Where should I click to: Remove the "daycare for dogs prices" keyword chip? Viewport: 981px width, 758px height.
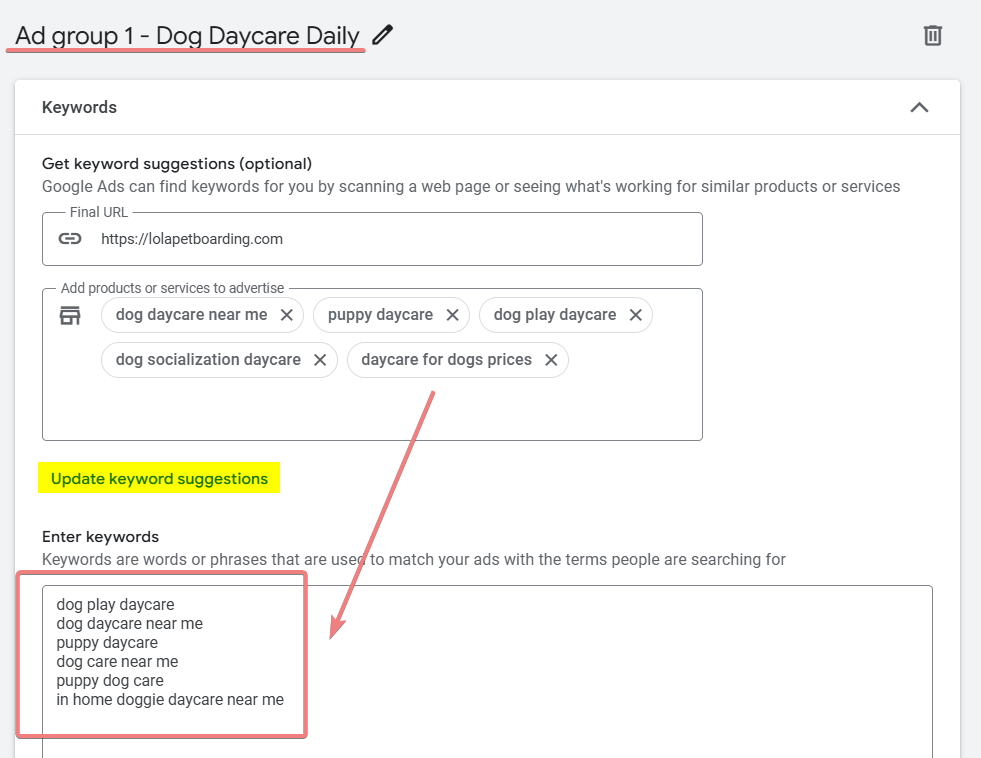click(x=551, y=359)
